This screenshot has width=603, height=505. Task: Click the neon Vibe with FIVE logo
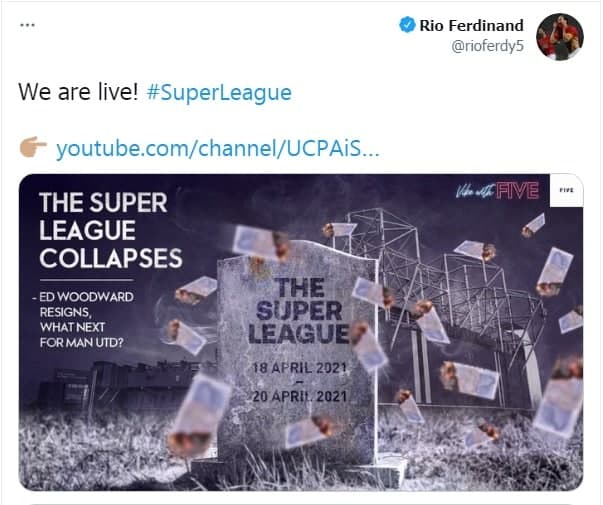[497, 191]
